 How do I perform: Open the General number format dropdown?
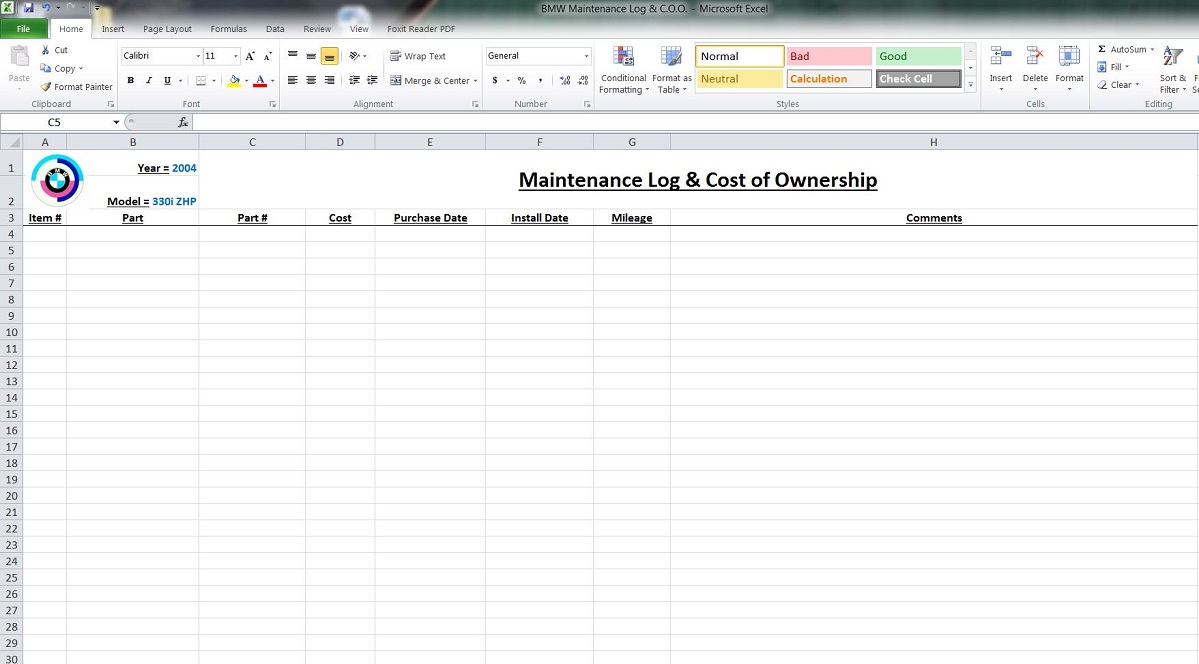coord(587,56)
